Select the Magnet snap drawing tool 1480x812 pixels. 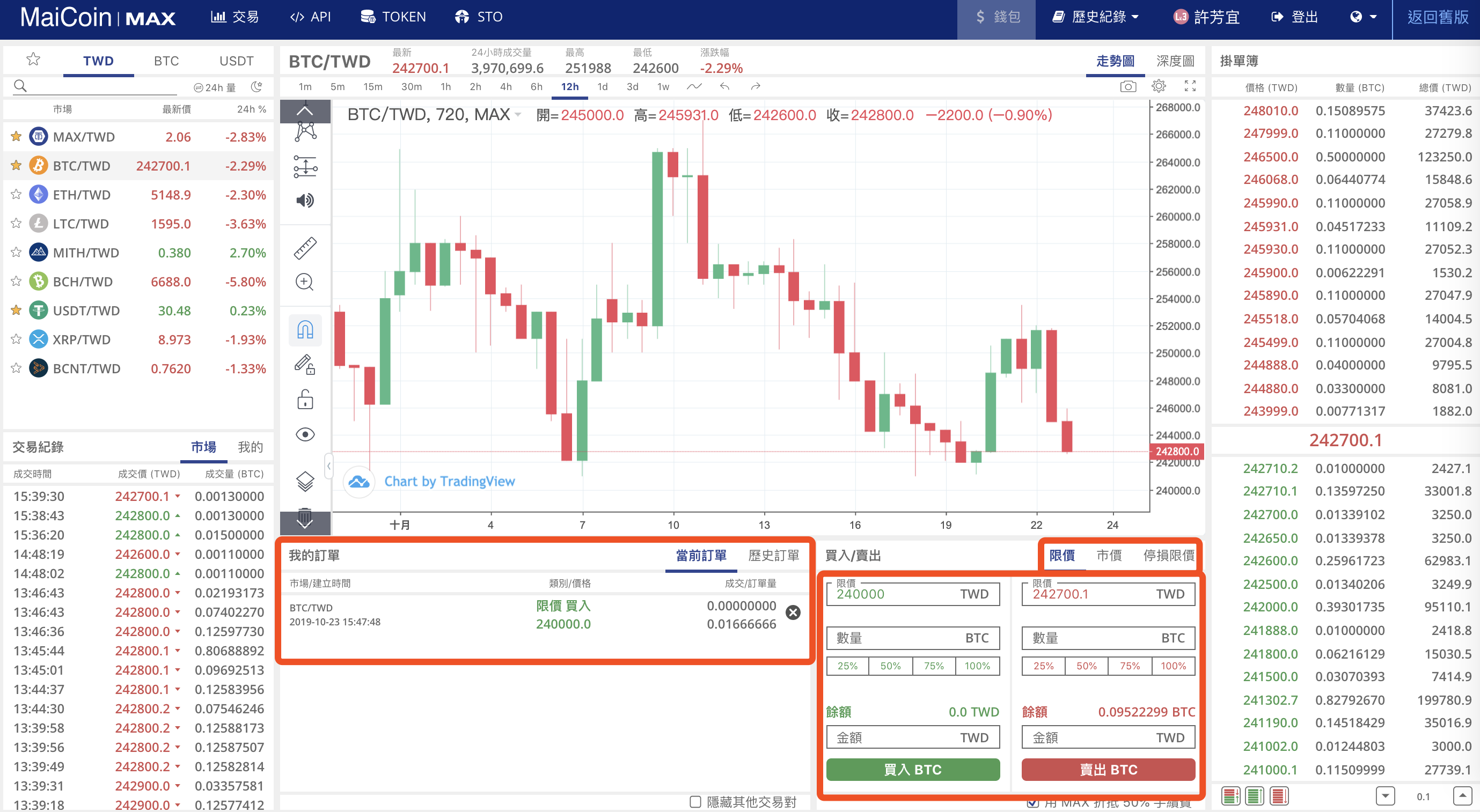(304, 329)
